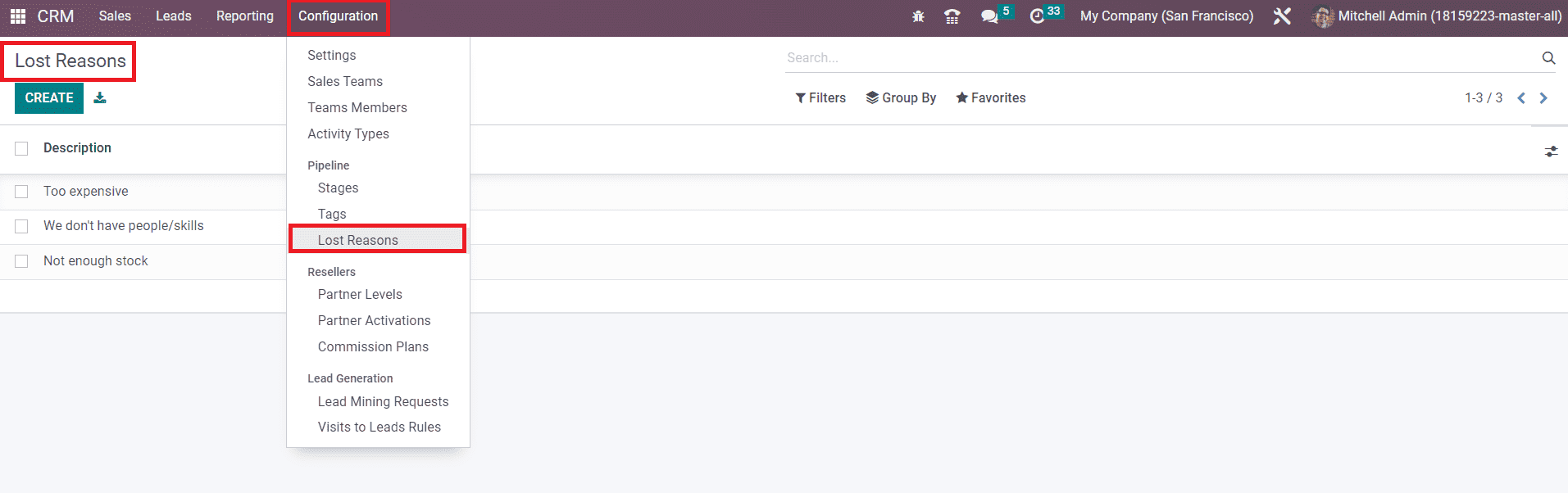
Task: Click the debug bug icon
Action: pyautogui.click(x=918, y=16)
